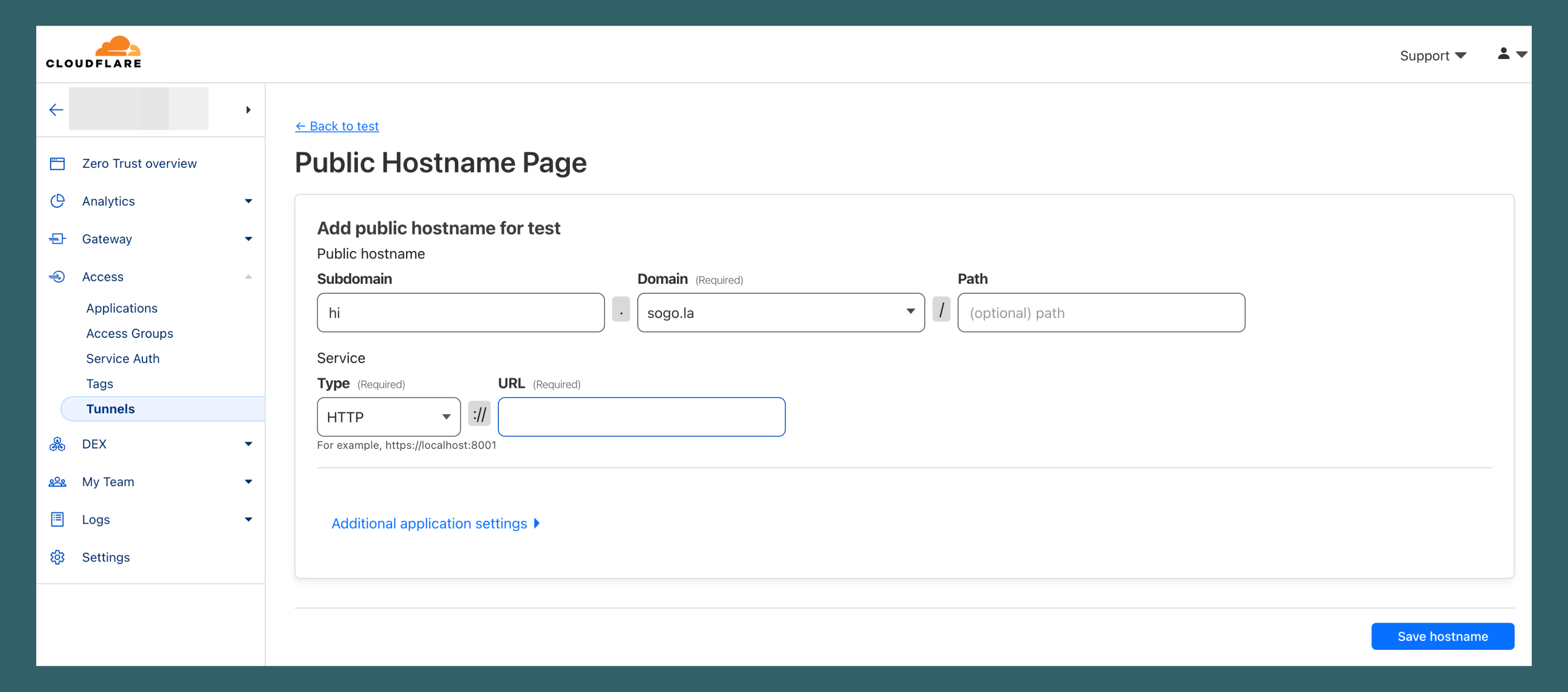
Task: Click the Gateway sidebar icon
Action: click(57, 239)
